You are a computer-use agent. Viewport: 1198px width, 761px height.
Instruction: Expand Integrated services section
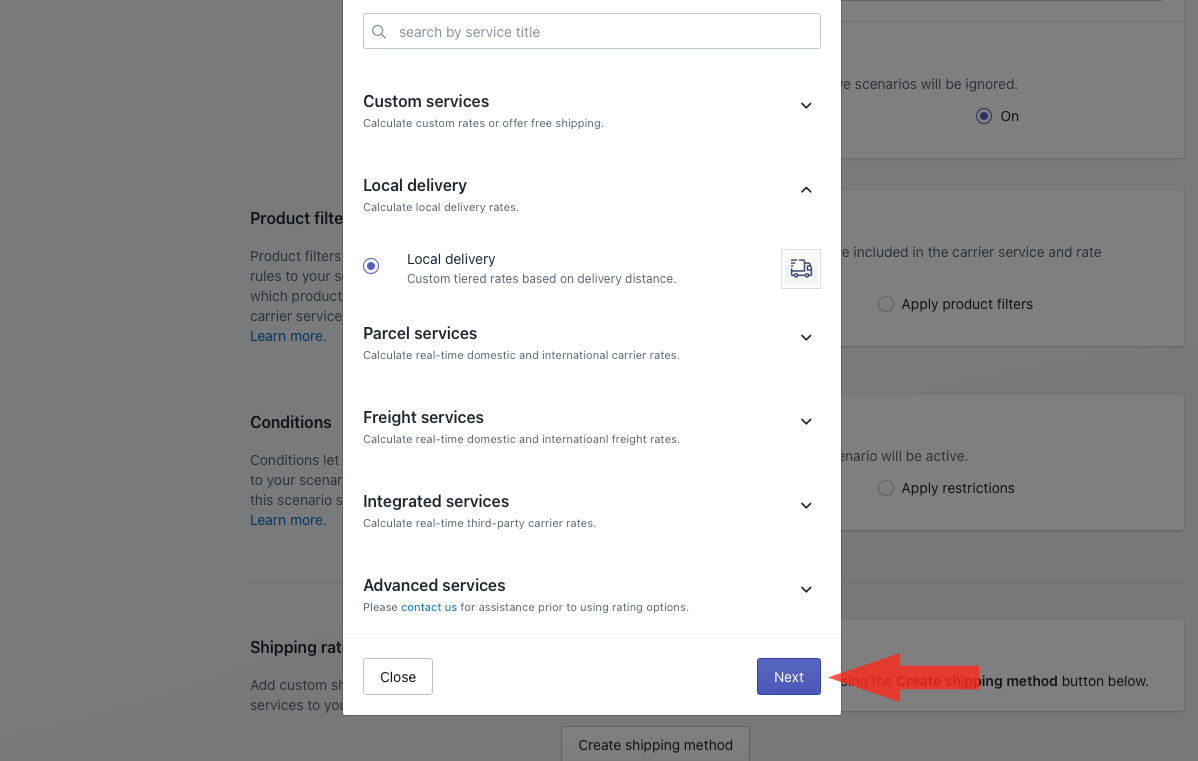806,506
